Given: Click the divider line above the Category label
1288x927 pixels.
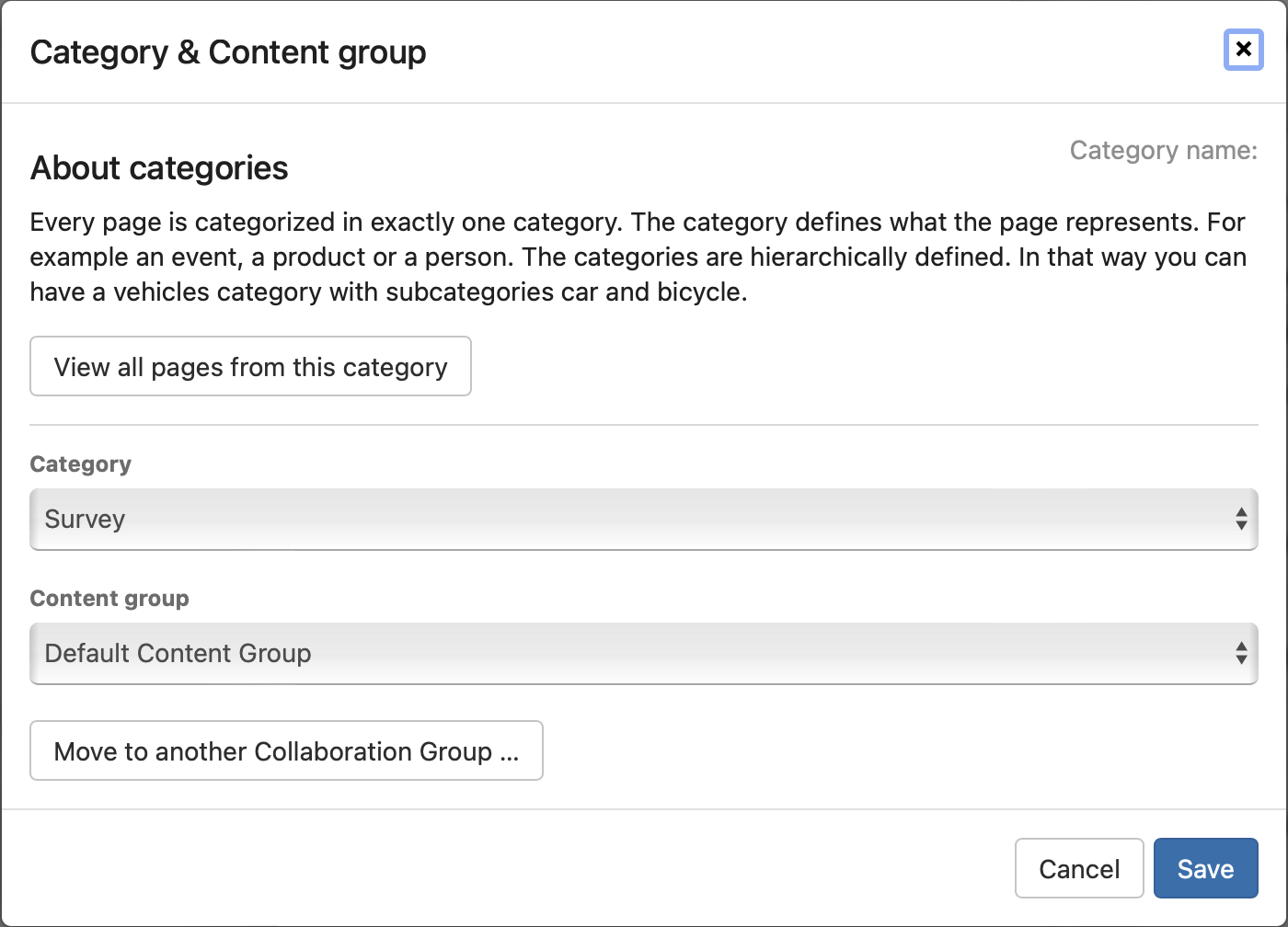Looking at the screenshot, I should (x=644, y=425).
